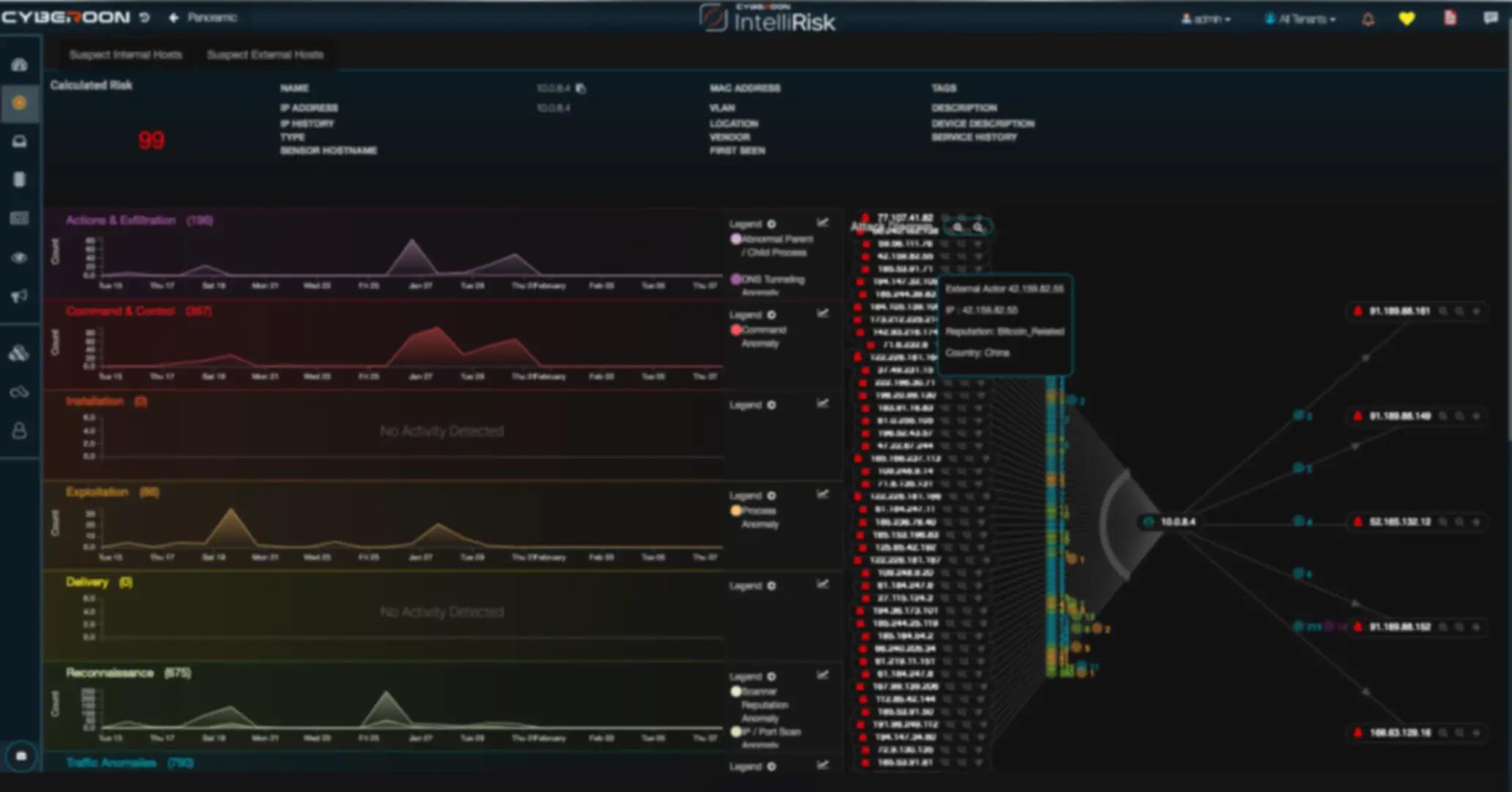Click the calculated risk score 99
The height and width of the screenshot is (792, 1512).
click(151, 140)
